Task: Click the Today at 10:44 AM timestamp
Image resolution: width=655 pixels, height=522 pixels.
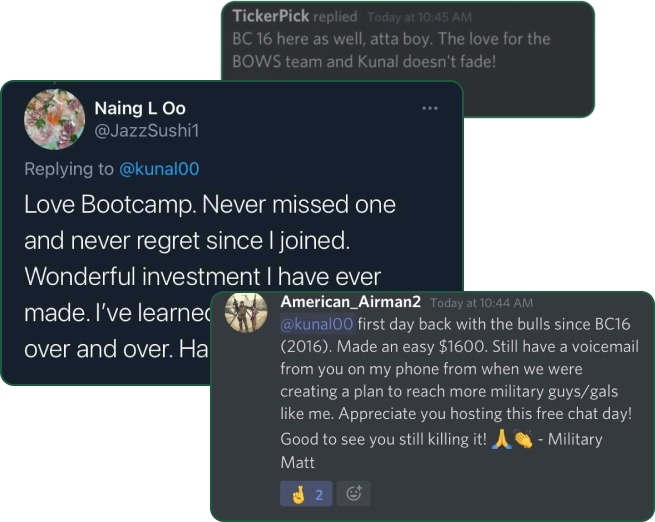Action: [x=482, y=303]
